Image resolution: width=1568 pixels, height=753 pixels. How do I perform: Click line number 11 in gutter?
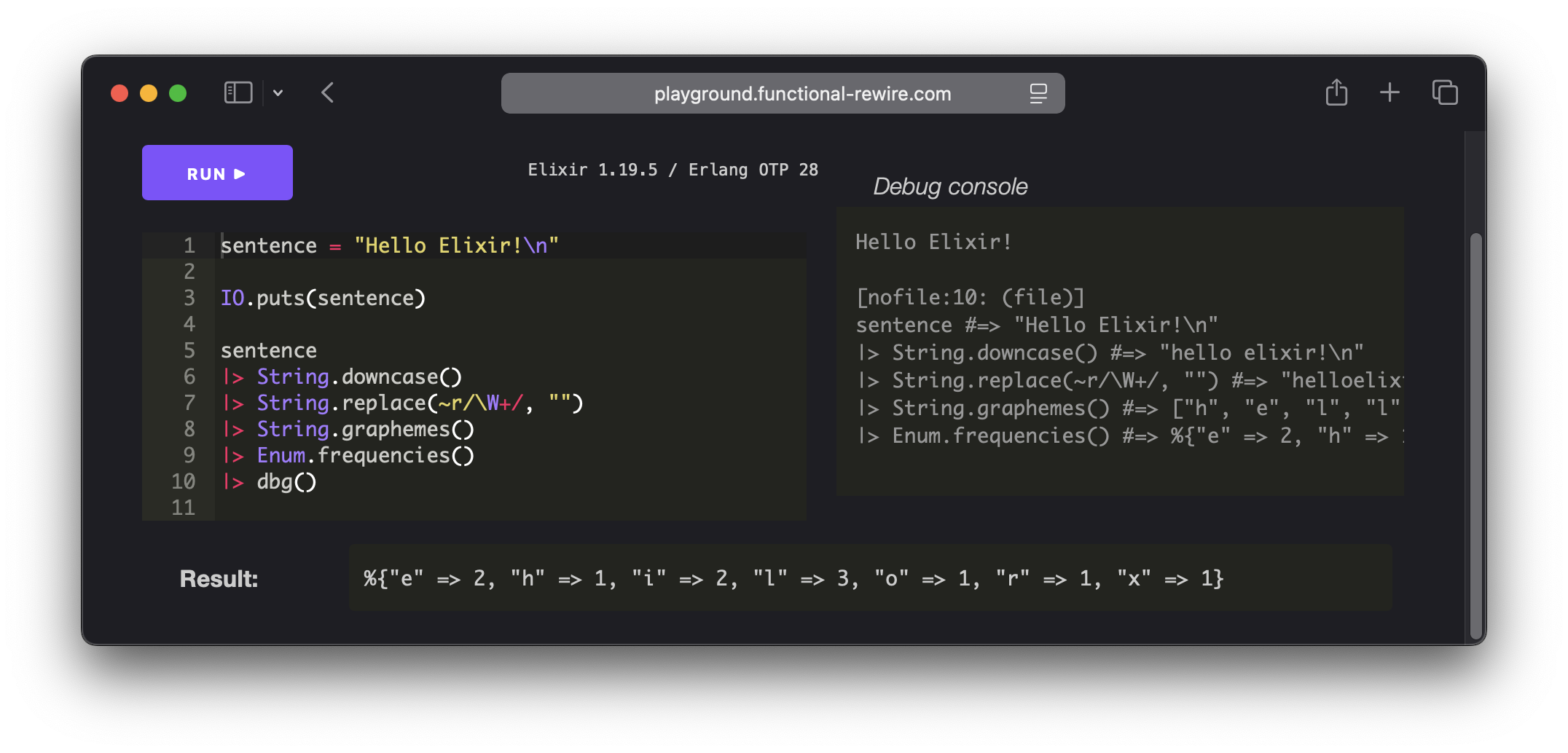pyautogui.click(x=183, y=508)
